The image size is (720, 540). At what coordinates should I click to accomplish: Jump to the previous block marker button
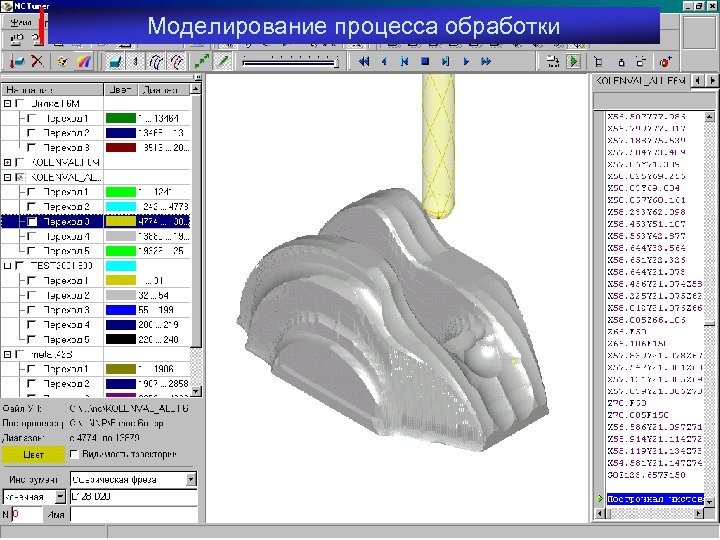[x=405, y=61]
